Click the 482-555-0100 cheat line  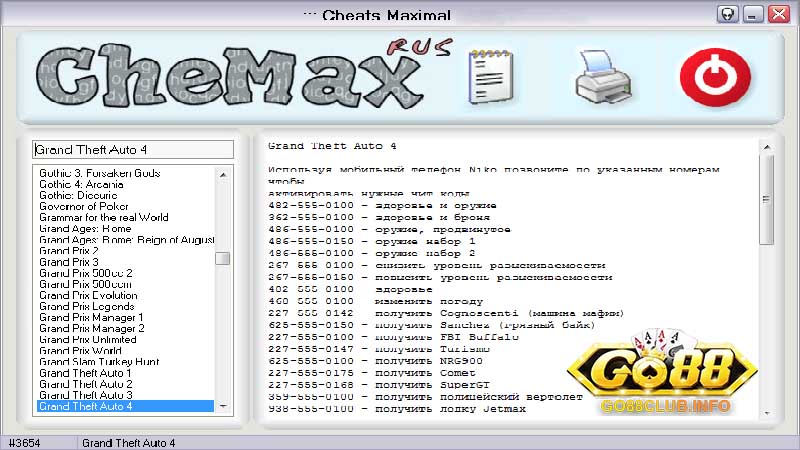point(382,206)
